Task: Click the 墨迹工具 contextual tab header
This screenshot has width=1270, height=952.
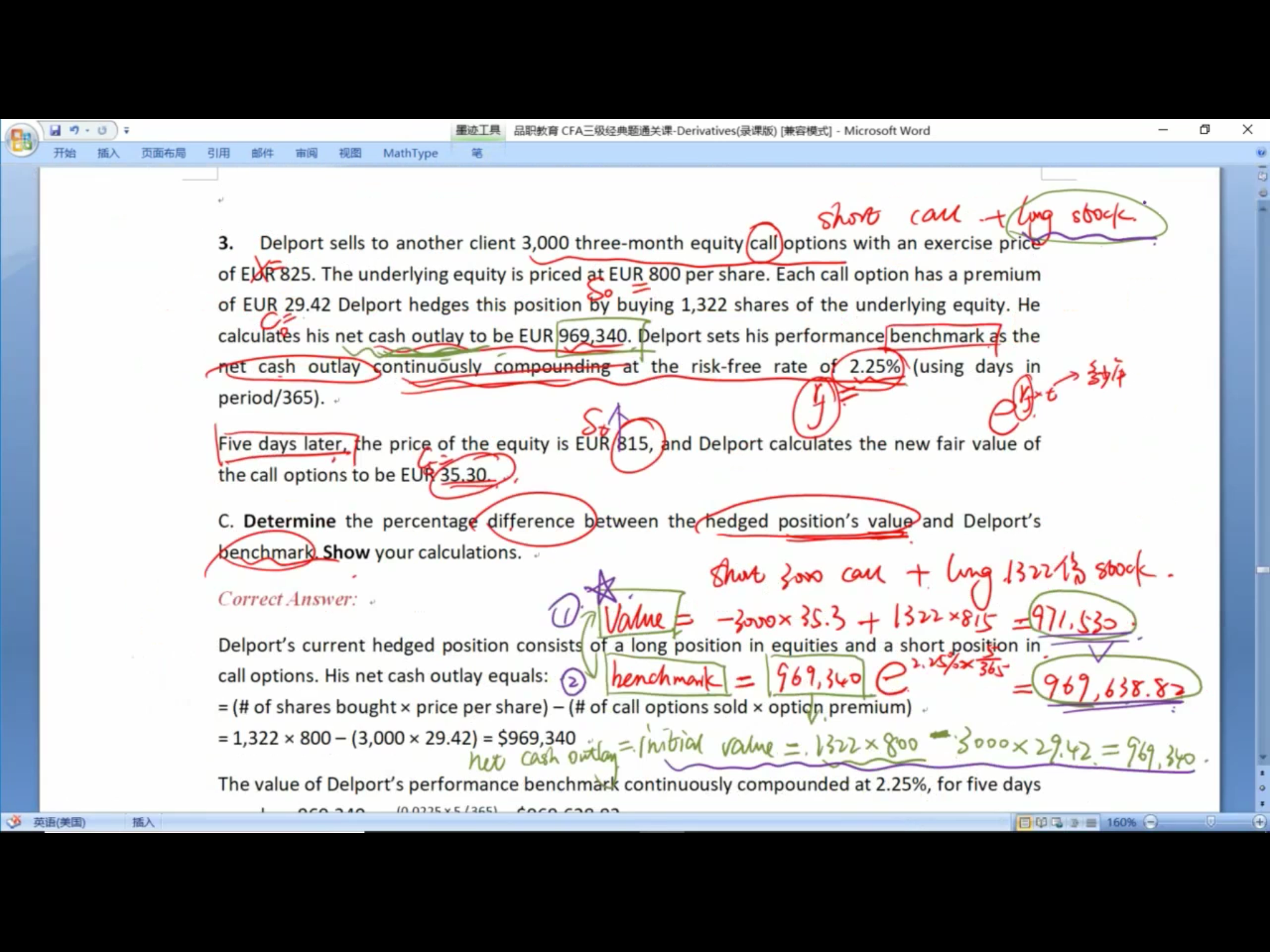Action: [477, 130]
